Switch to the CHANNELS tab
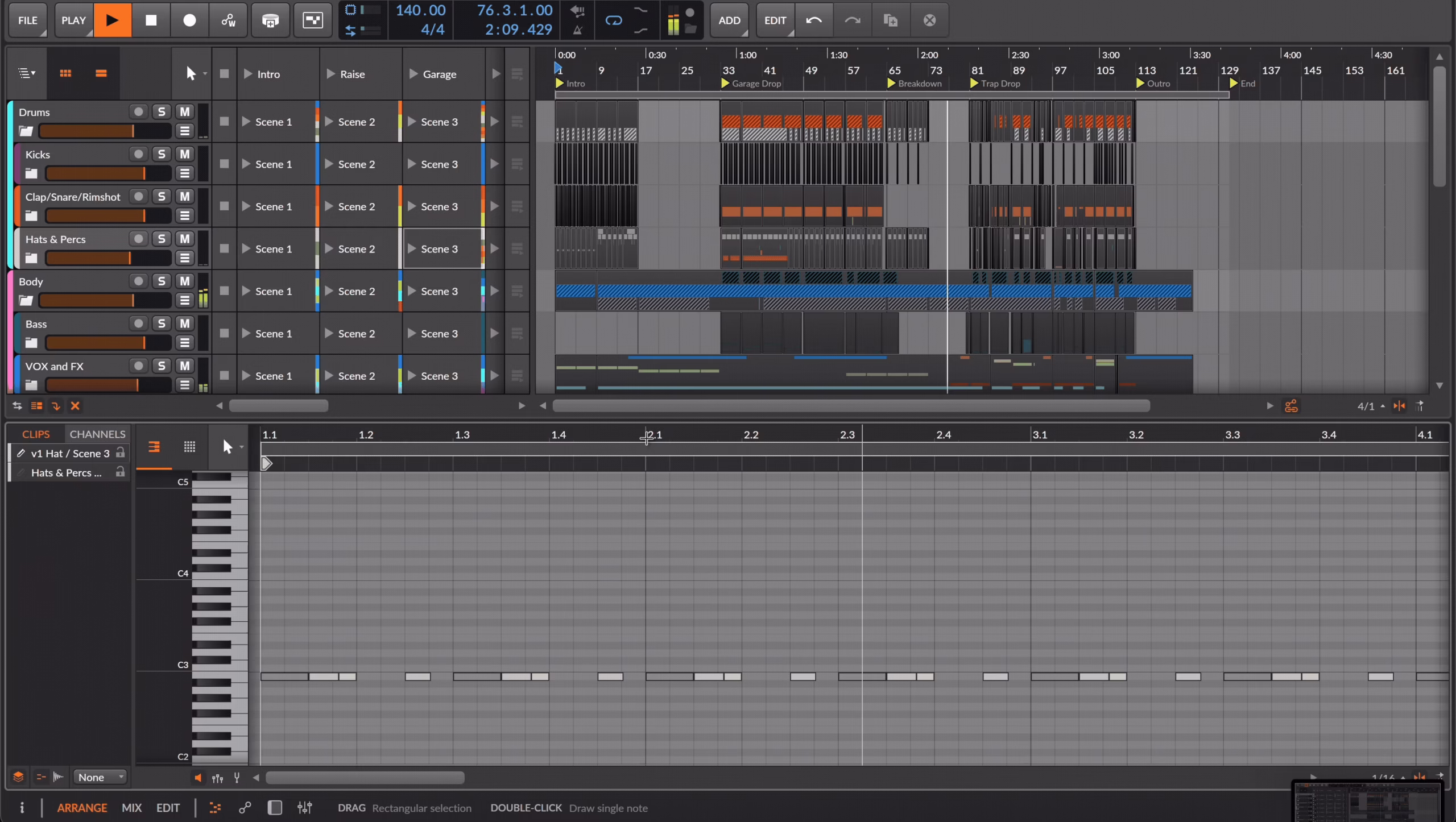The height and width of the screenshot is (822, 1456). coord(97,434)
